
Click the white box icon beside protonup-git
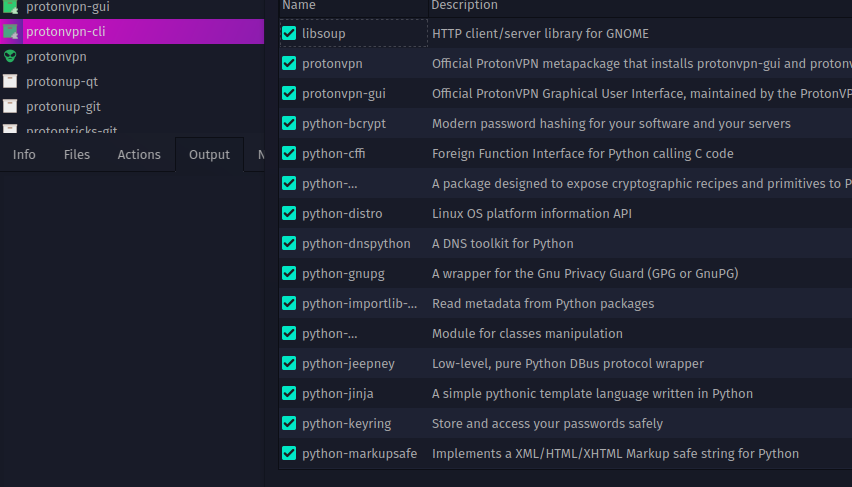pos(10,106)
